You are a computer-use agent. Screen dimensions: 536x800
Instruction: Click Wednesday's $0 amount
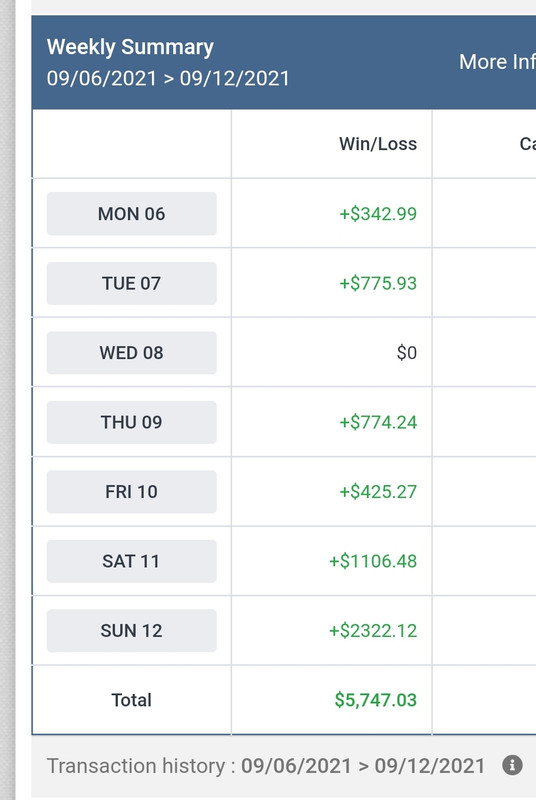coord(406,353)
